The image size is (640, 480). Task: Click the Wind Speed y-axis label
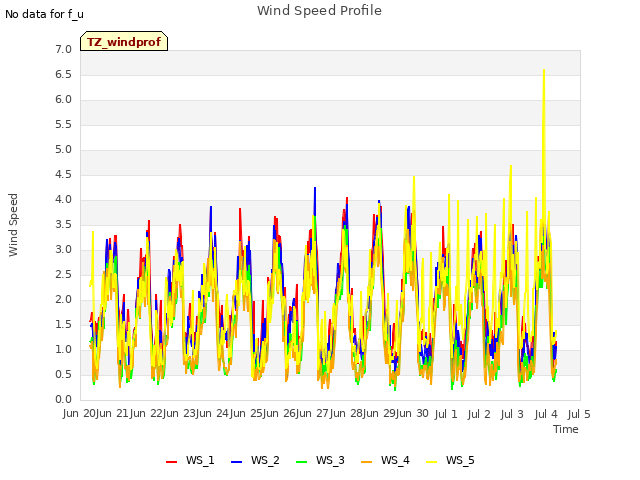pyautogui.click(x=13, y=225)
